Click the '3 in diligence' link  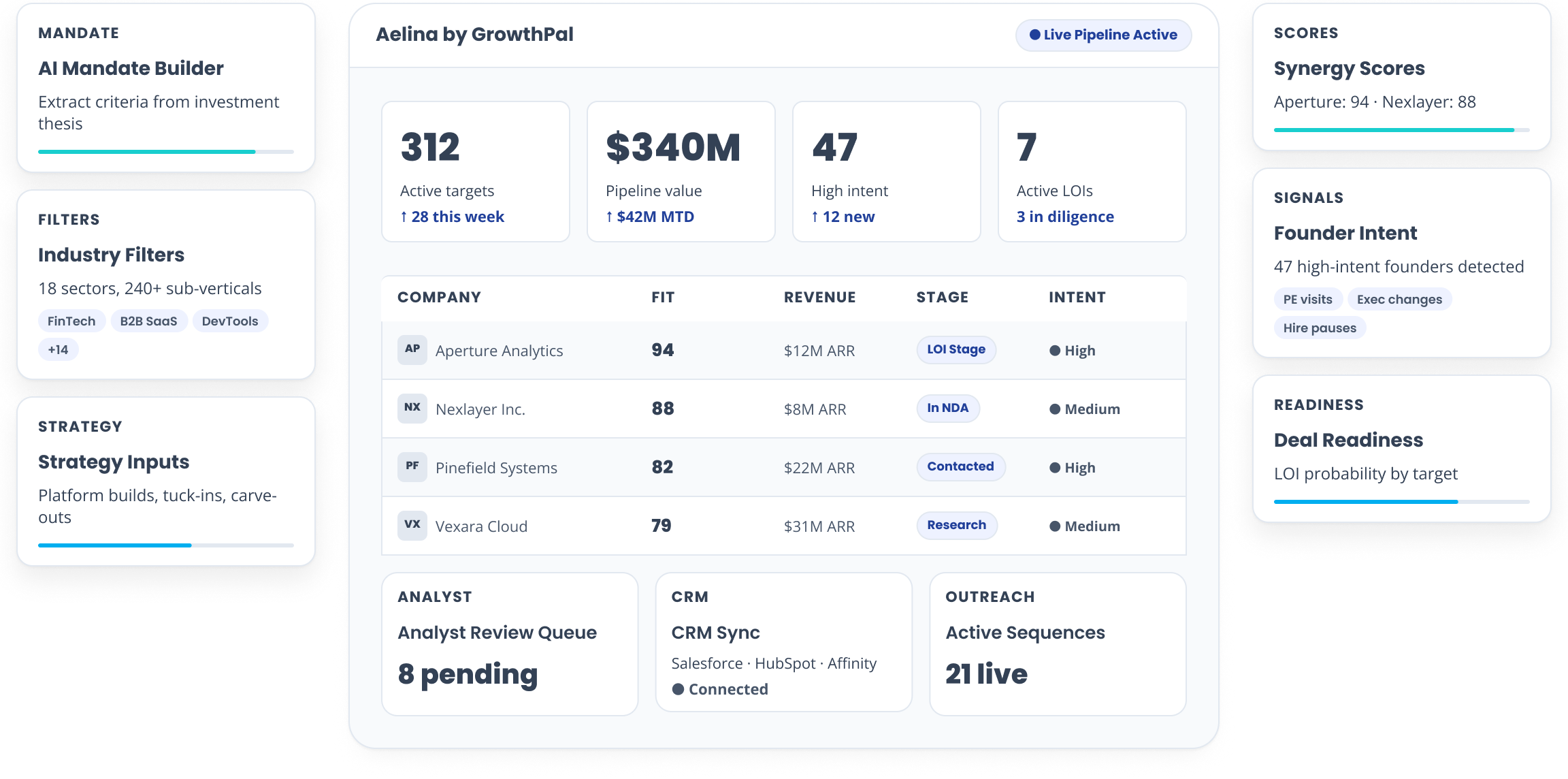coord(1065,217)
